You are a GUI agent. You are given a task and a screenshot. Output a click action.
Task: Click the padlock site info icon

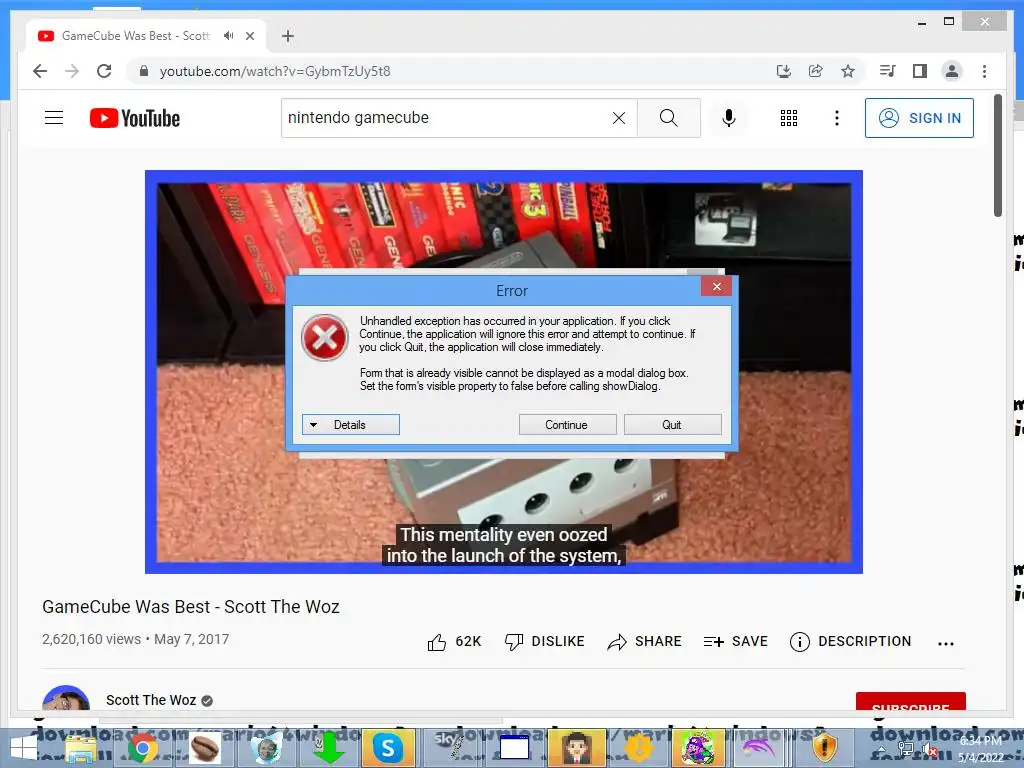point(144,71)
